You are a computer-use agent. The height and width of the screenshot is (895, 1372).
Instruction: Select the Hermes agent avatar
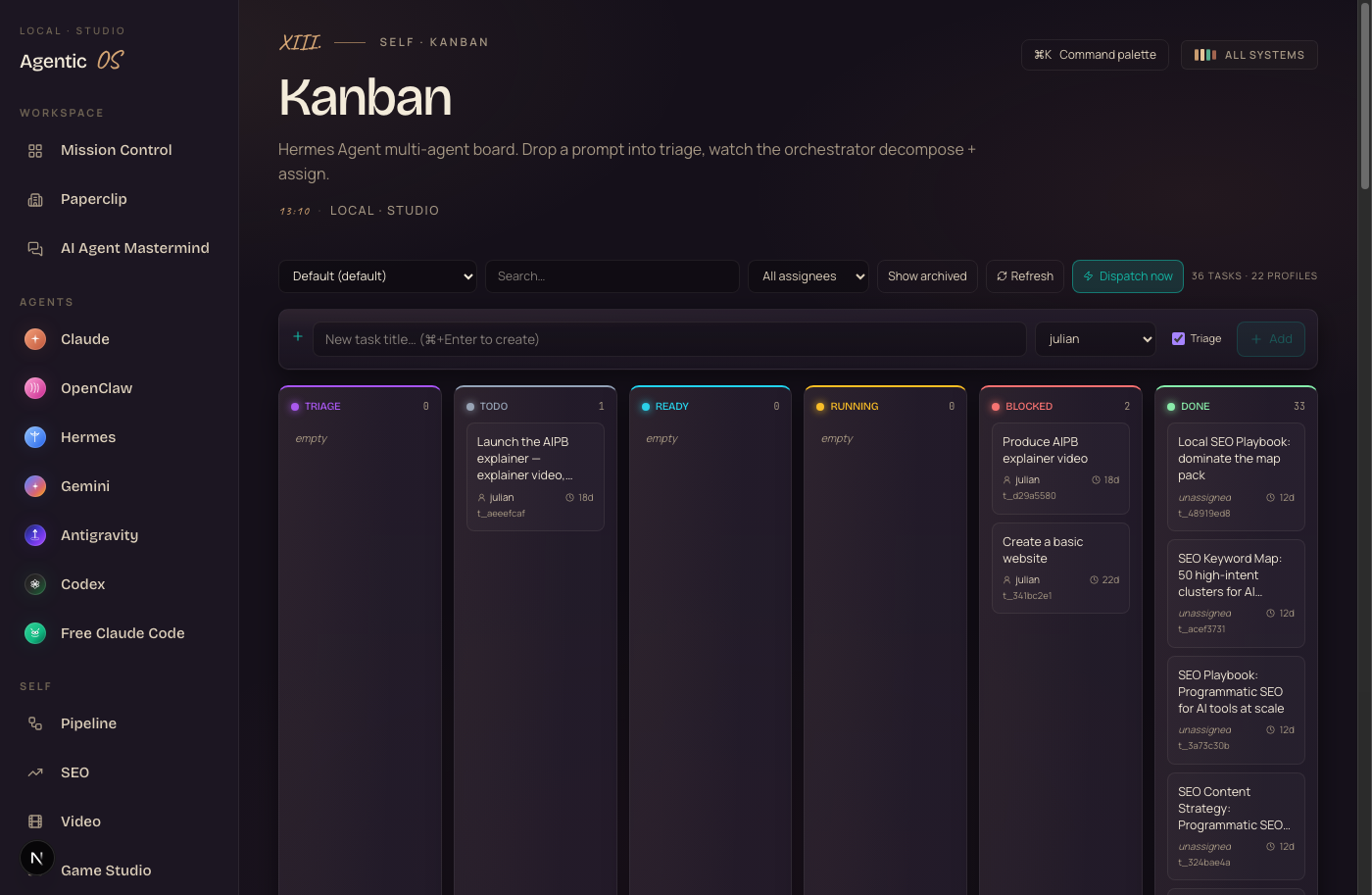click(35, 437)
